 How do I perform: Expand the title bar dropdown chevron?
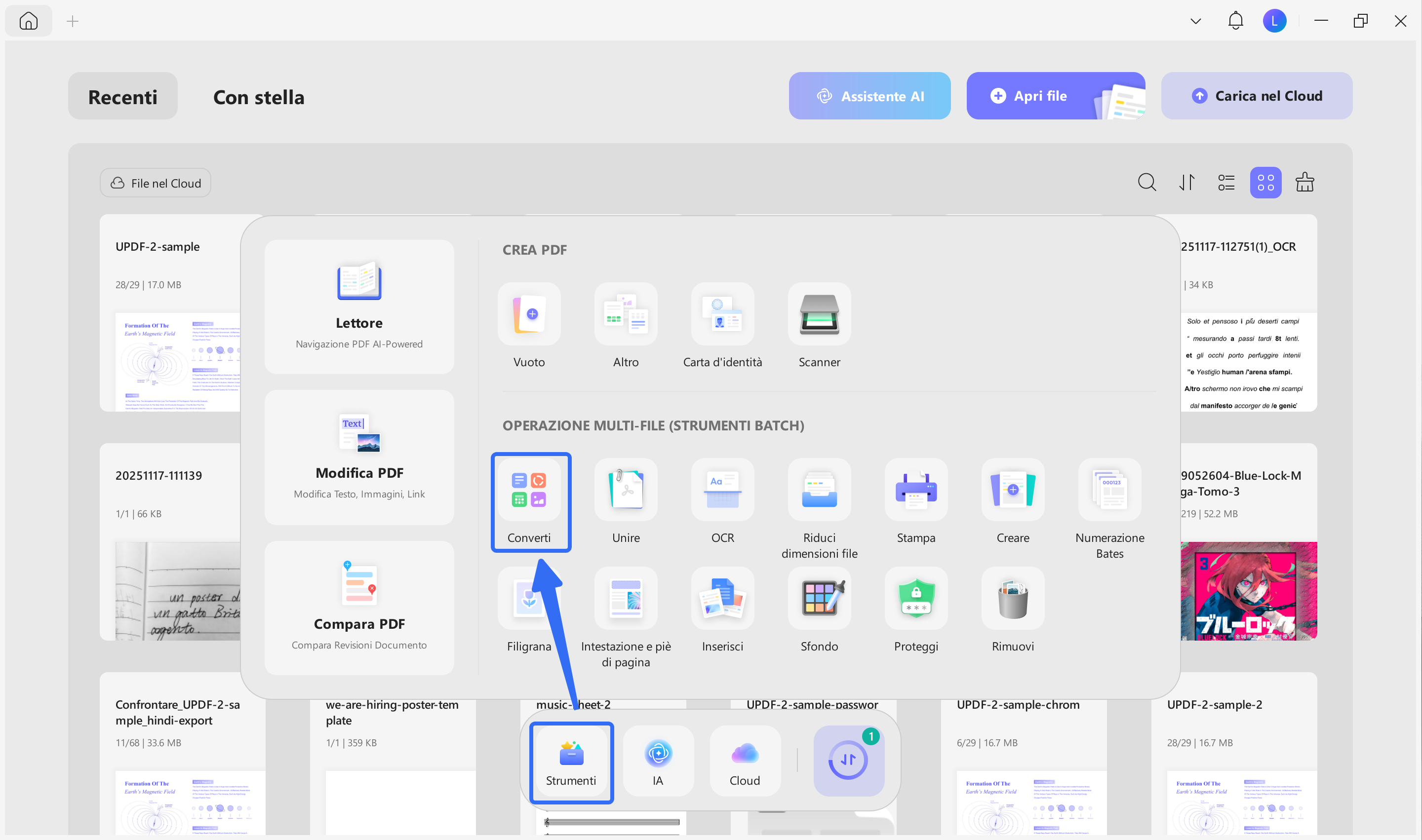(x=1195, y=22)
